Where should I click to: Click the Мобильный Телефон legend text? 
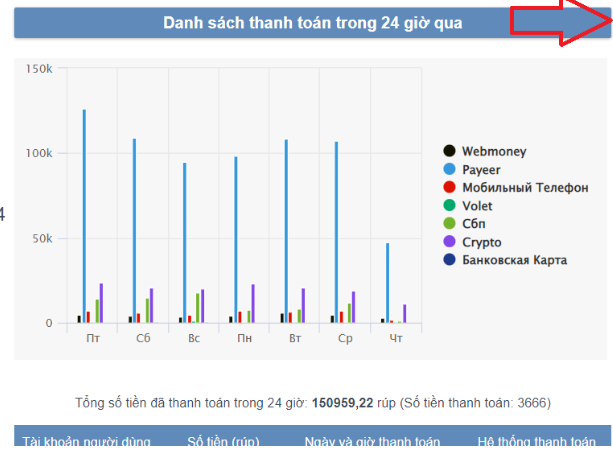pos(525,187)
